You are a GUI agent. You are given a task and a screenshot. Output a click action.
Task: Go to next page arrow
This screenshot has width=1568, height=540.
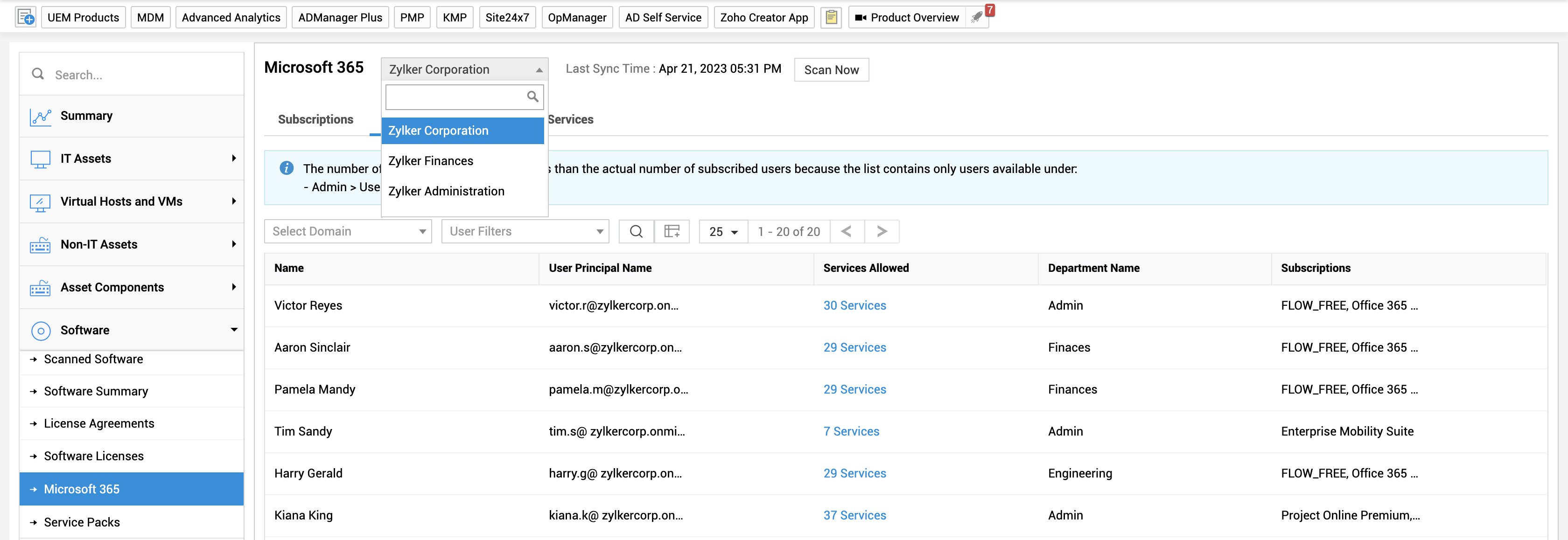[x=882, y=231]
